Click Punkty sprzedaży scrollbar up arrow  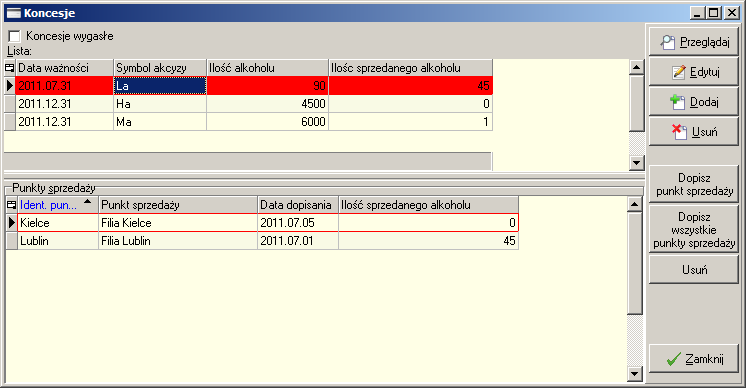click(635, 205)
